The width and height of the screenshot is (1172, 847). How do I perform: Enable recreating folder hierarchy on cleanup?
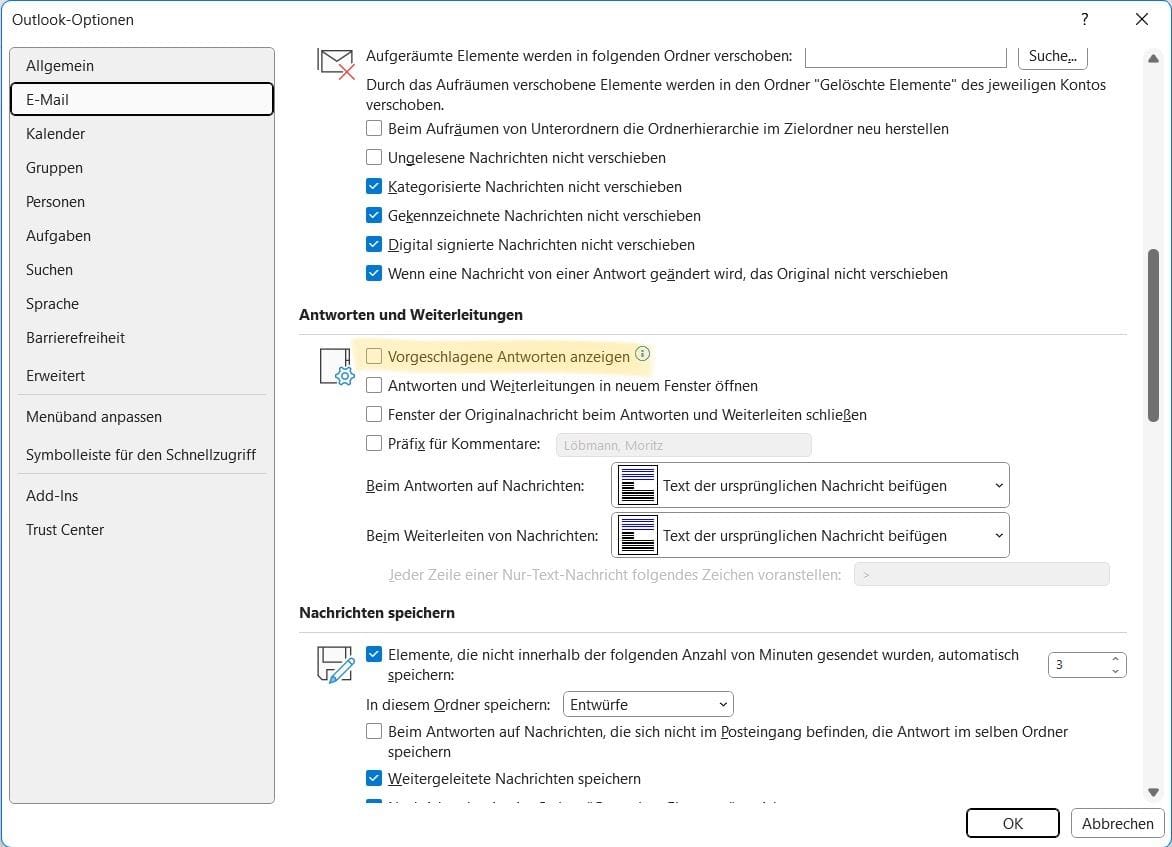[374, 128]
